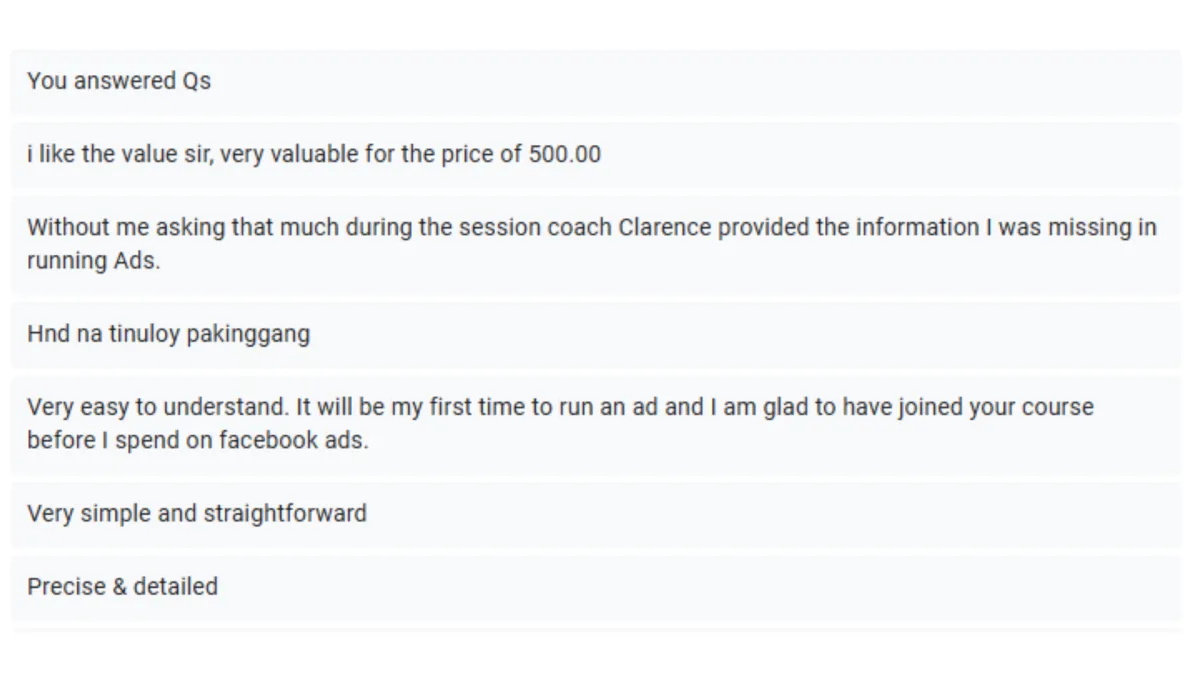1200x675 pixels.
Task: Click the word 'Qs' in first response
Action: point(196,81)
